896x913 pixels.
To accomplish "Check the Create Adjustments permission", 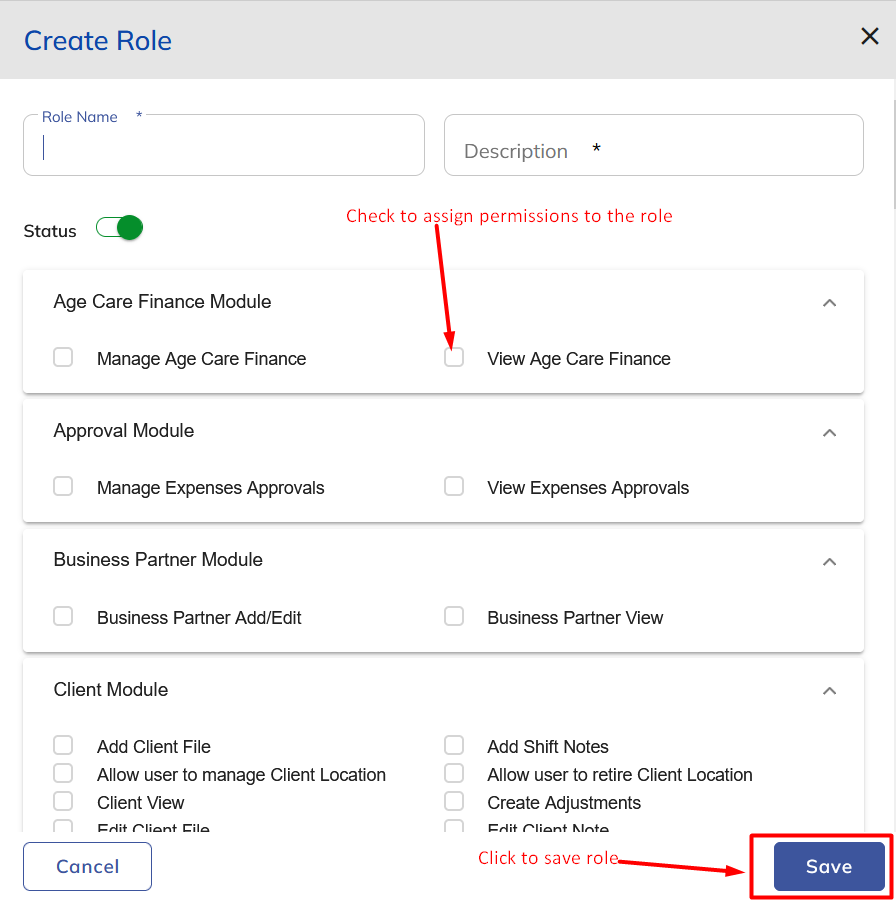I will coord(454,802).
